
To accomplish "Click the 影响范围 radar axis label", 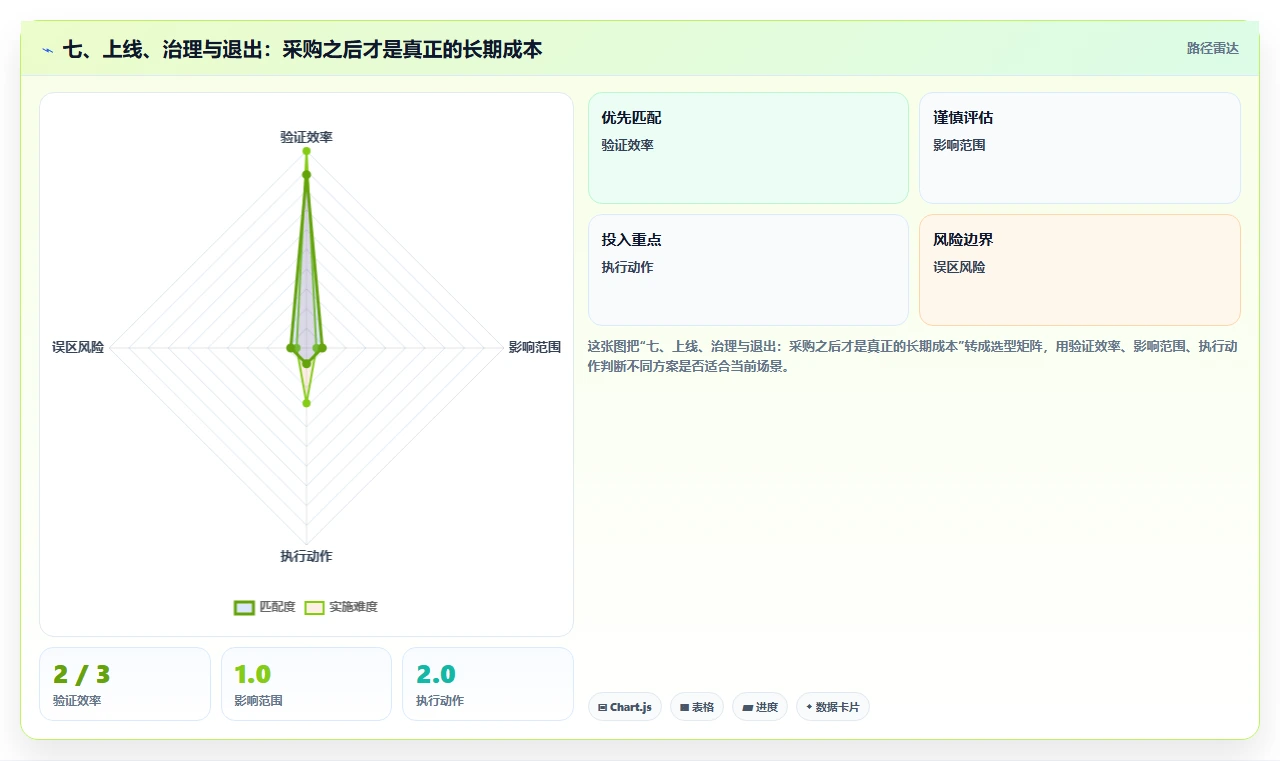I will [535, 348].
